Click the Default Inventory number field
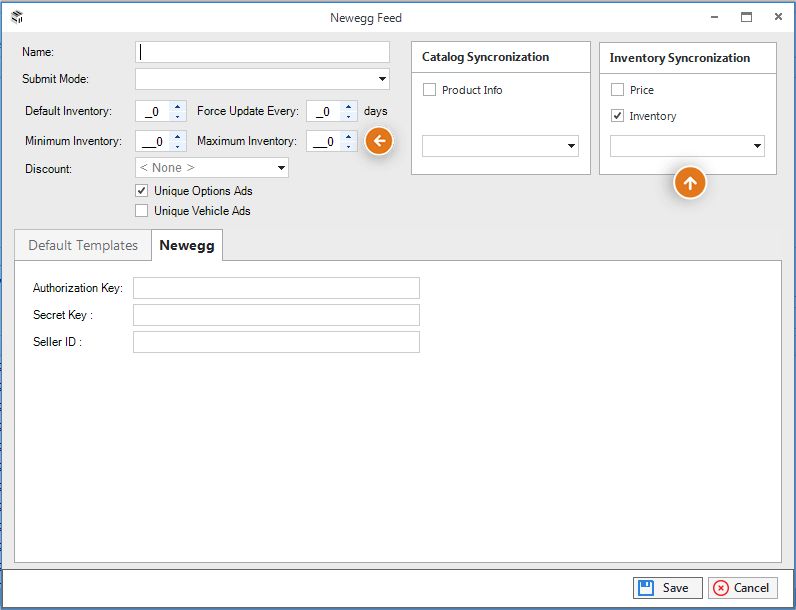This screenshot has width=796, height=610. 153,111
